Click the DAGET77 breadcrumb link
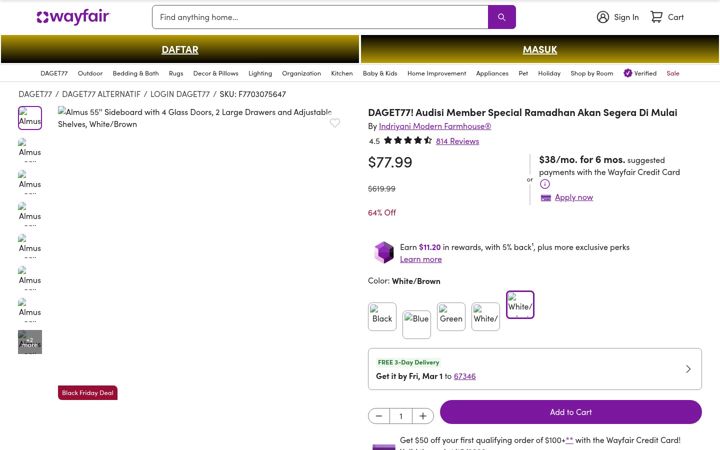Viewport: 720px width, 450px height. tap(35, 94)
